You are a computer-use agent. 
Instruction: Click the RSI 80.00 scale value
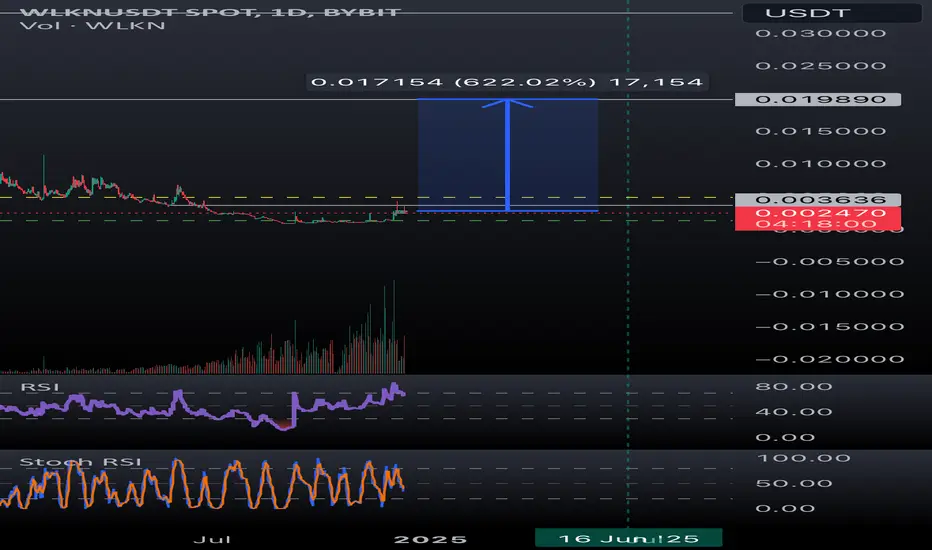[794, 386]
